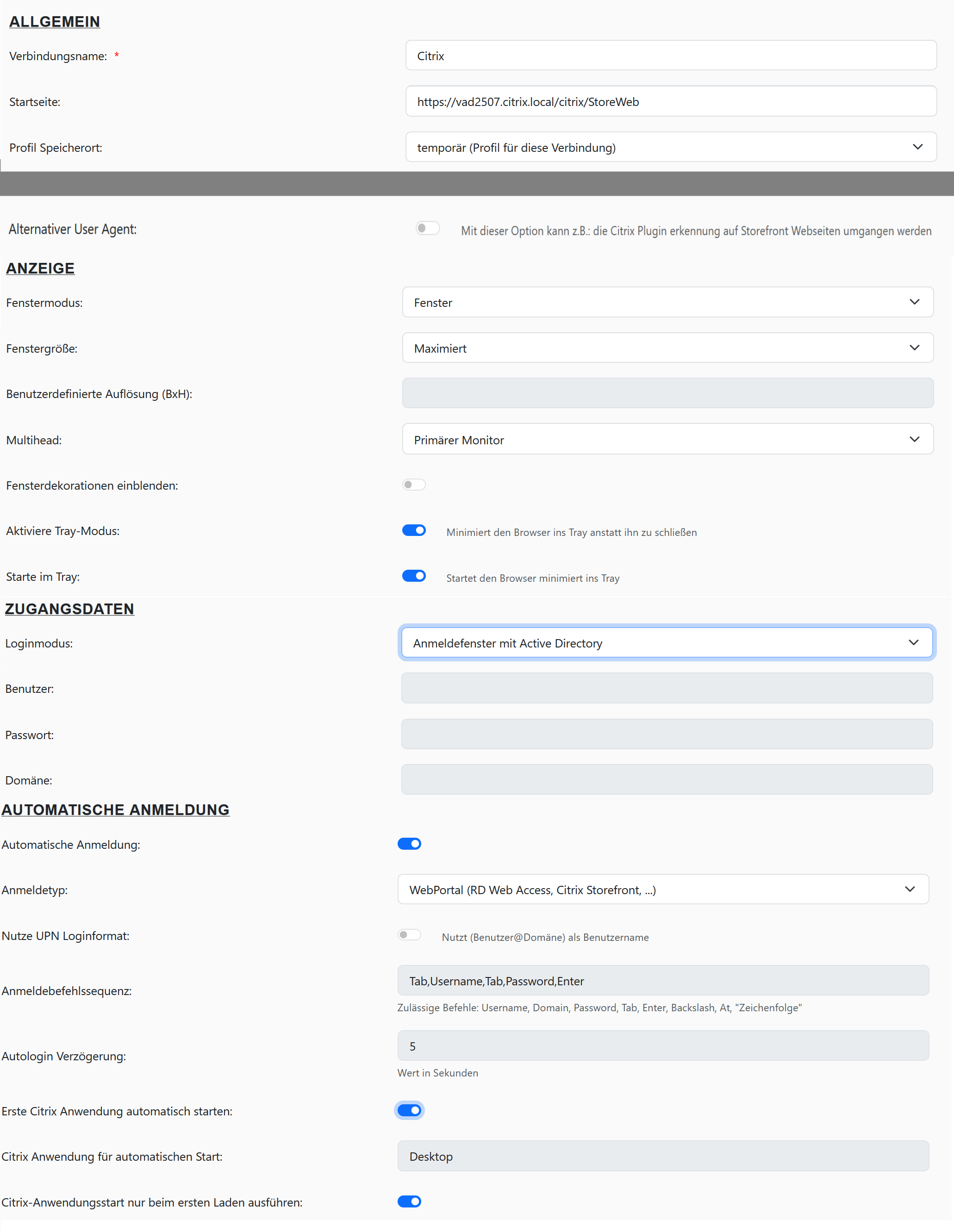The height and width of the screenshot is (1232, 954).
Task: Click into the Startseite URL field
Action: point(670,101)
